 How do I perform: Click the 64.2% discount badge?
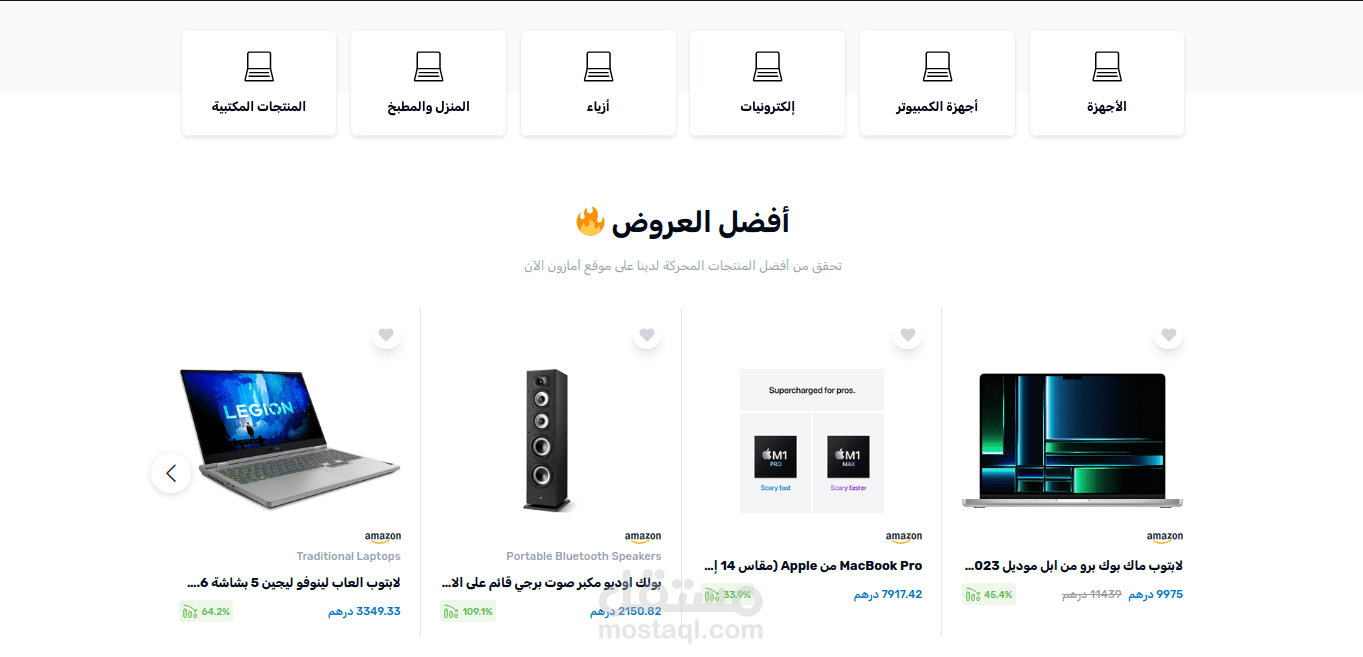(x=206, y=611)
